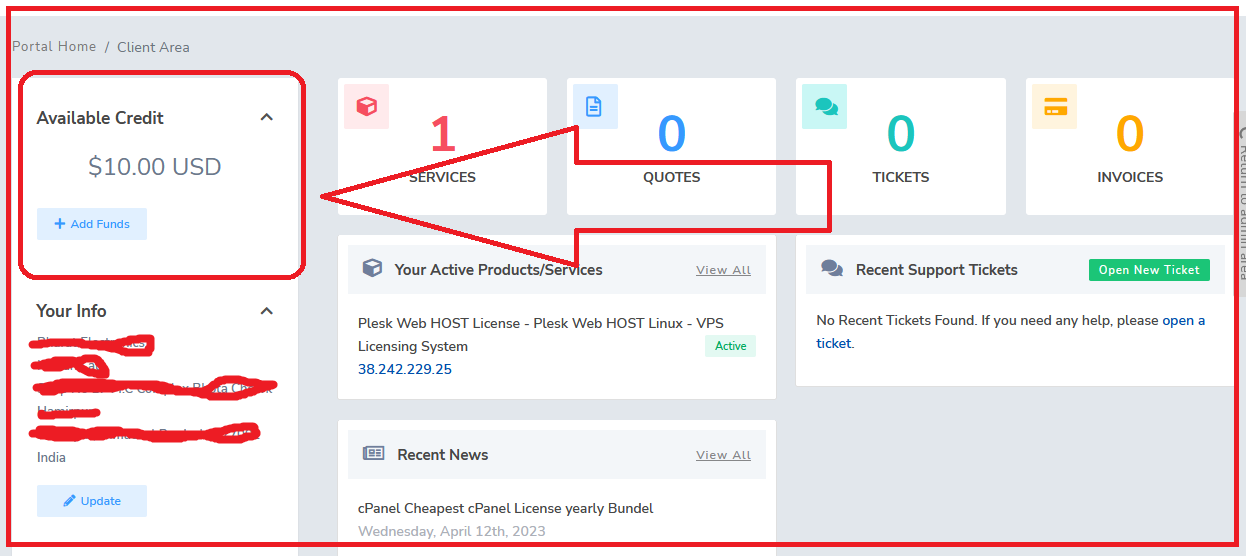Click the blue Quotes document icon

pos(594,106)
